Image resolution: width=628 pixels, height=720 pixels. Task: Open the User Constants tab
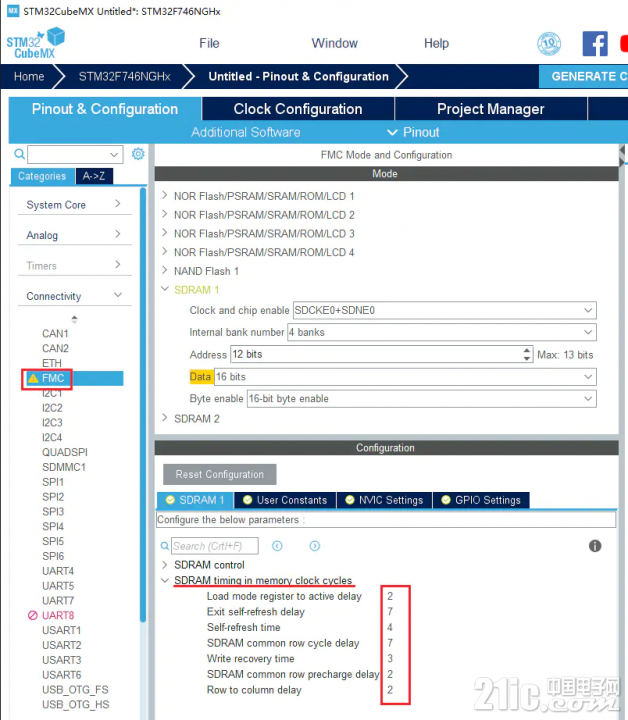point(285,500)
